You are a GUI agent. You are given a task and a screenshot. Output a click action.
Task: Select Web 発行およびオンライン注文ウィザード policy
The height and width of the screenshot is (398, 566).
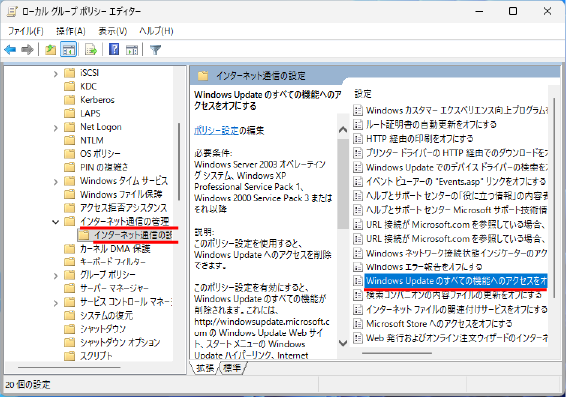tap(457, 338)
